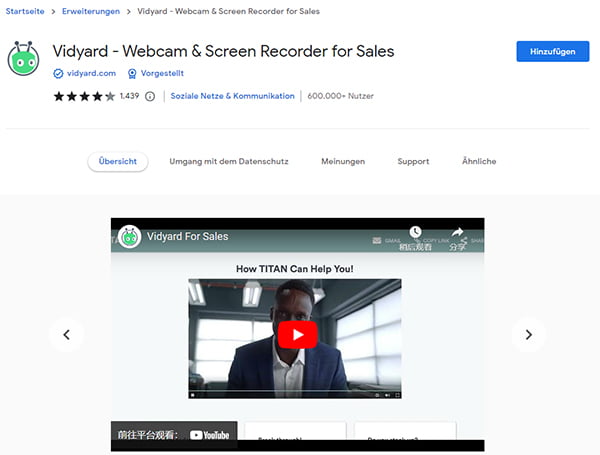The image size is (600, 455).
Task: Click the Vidyard robot logo icon
Action: (23, 59)
